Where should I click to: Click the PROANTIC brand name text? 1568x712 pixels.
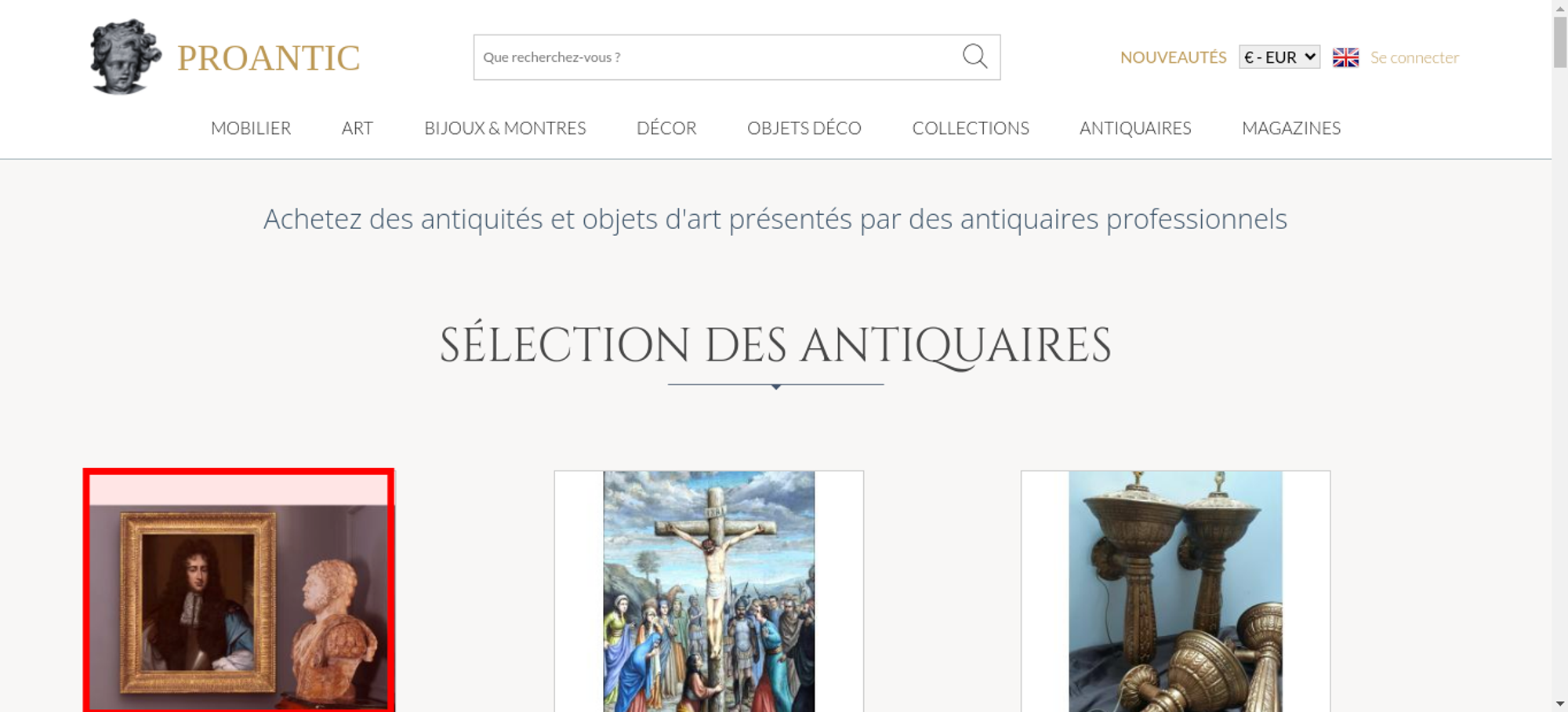tap(268, 58)
